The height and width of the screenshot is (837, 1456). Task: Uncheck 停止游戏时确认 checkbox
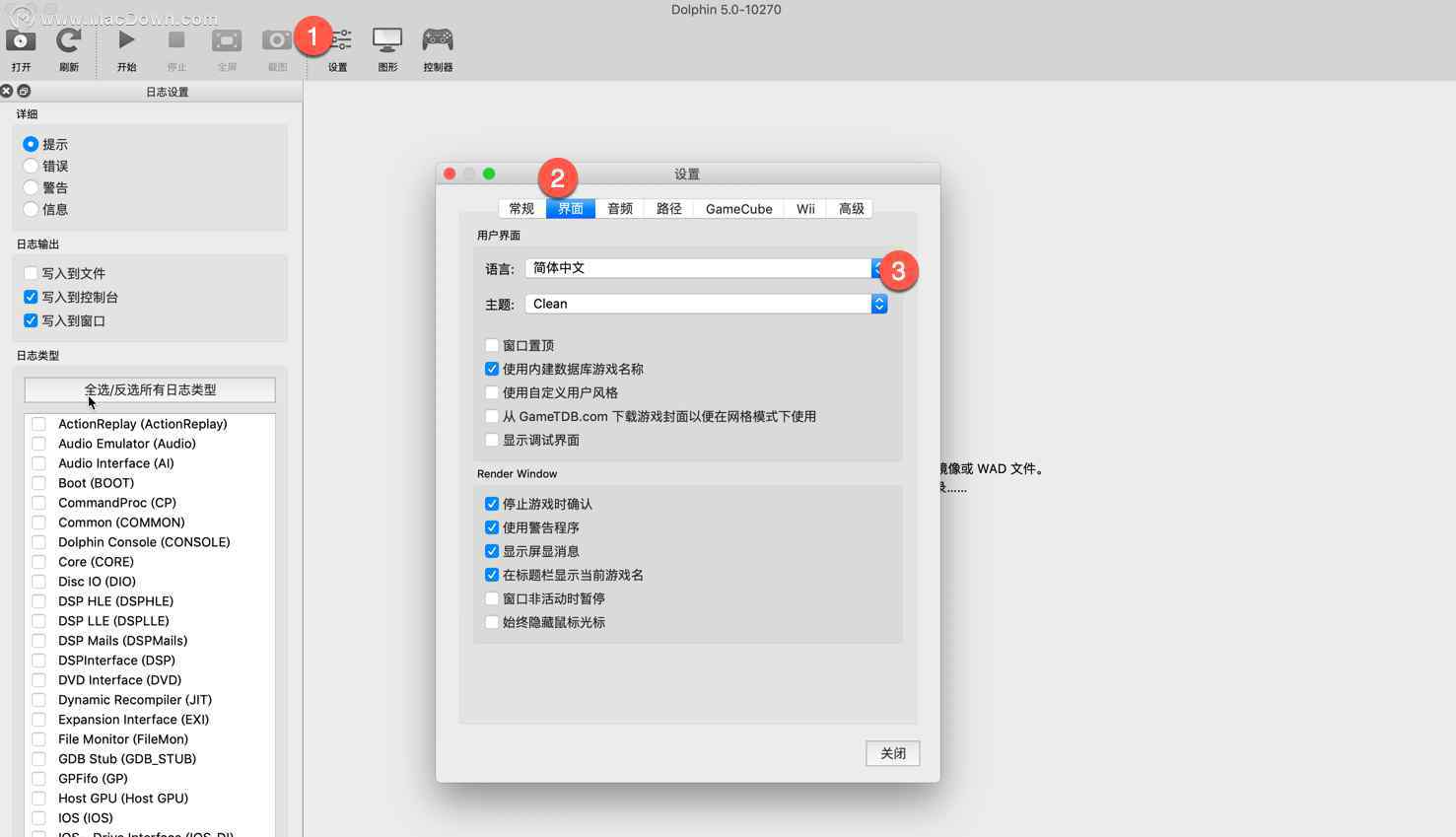(x=492, y=504)
